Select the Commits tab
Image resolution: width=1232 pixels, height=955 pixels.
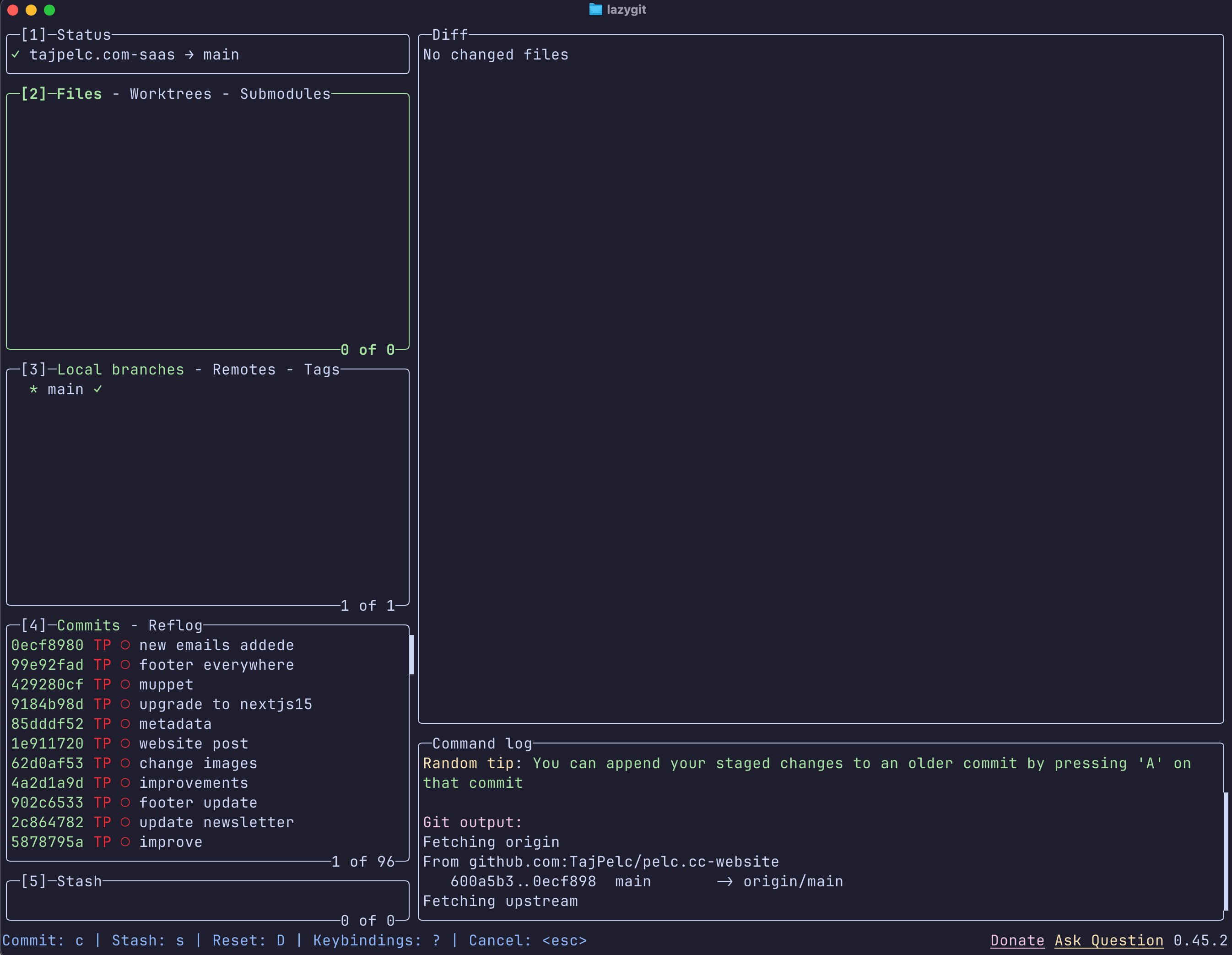[x=89, y=625]
